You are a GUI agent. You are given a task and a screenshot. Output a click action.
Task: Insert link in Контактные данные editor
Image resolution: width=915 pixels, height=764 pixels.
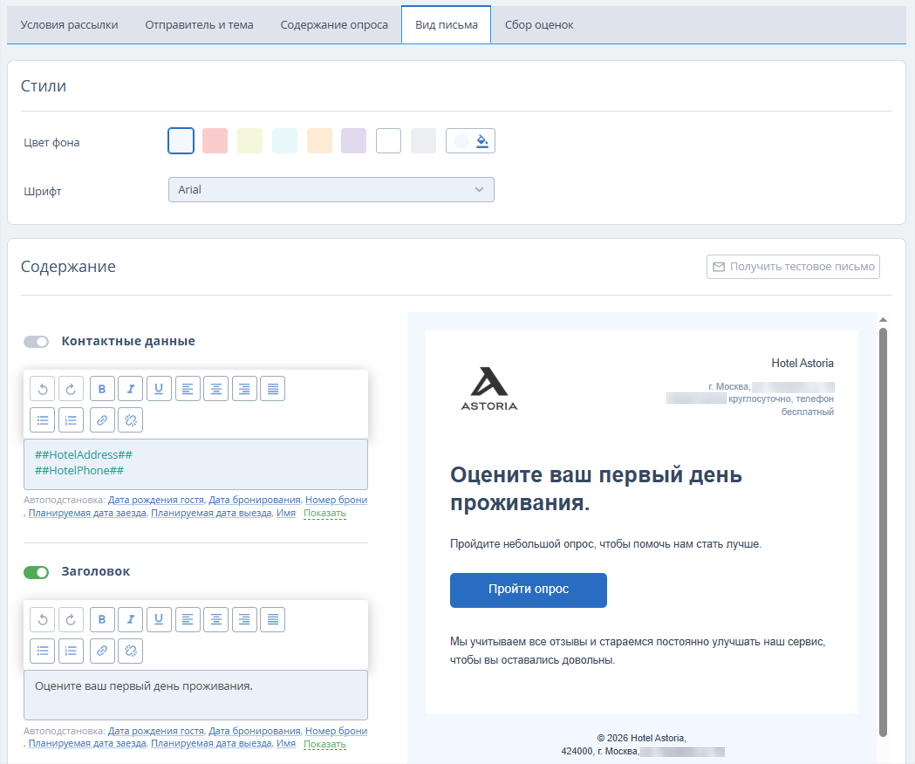pyautogui.click(x=102, y=420)
